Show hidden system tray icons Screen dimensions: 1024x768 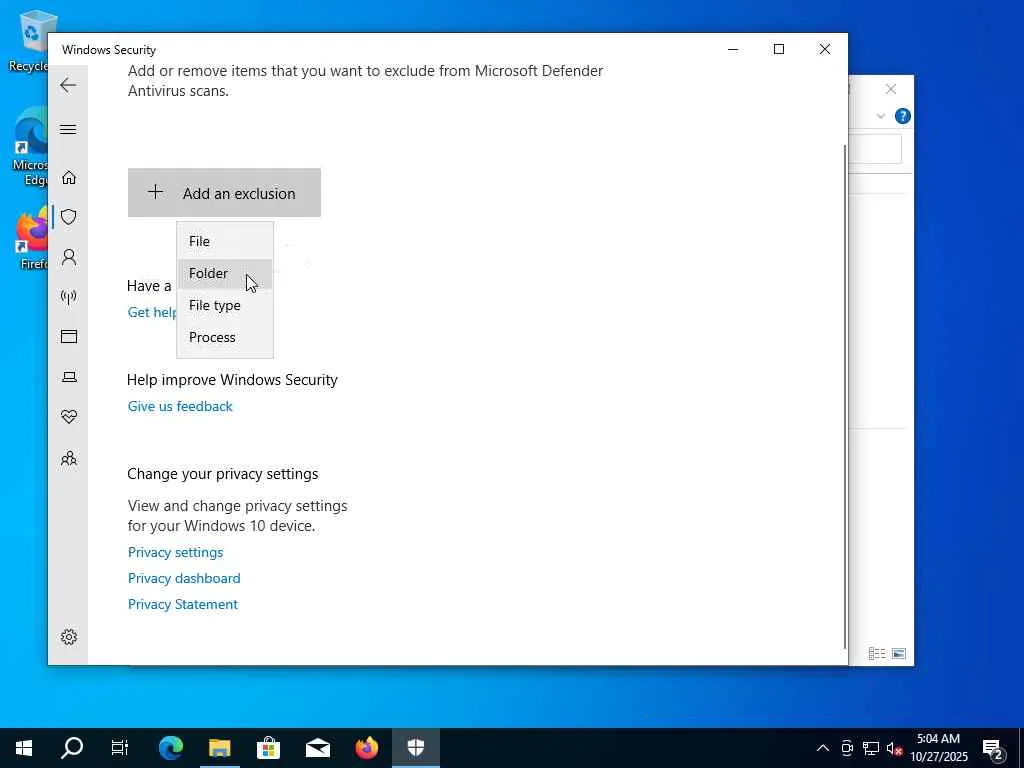pos(823,748)
